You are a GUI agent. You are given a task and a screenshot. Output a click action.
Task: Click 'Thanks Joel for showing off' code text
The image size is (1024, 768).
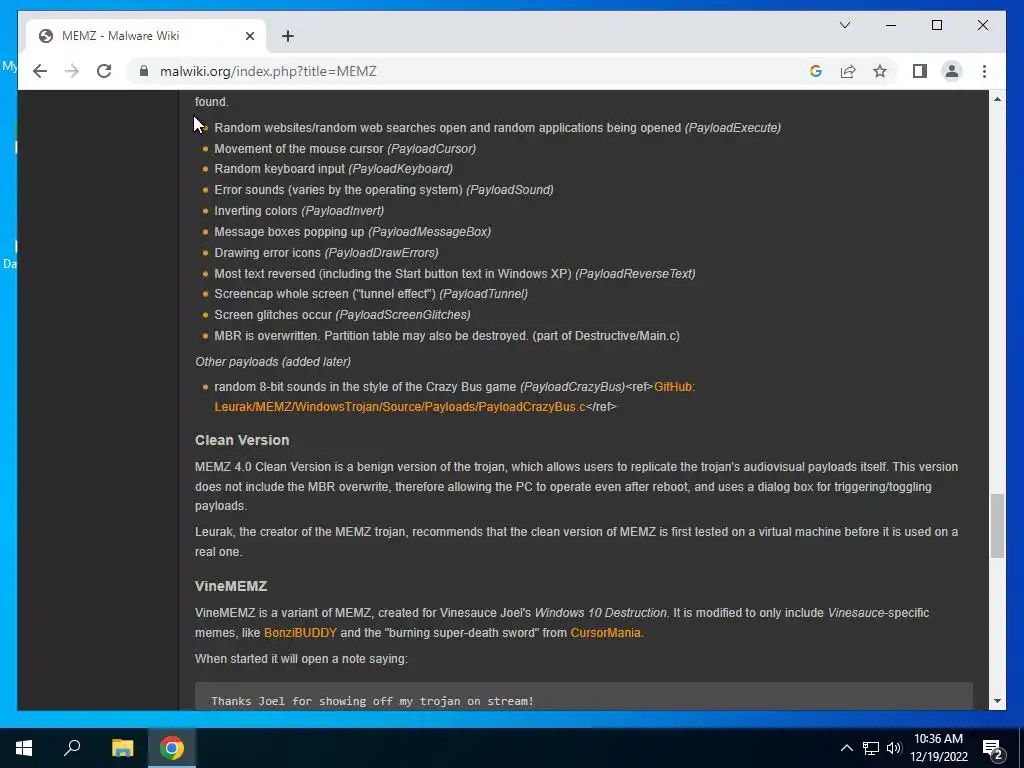coord(372,701)
